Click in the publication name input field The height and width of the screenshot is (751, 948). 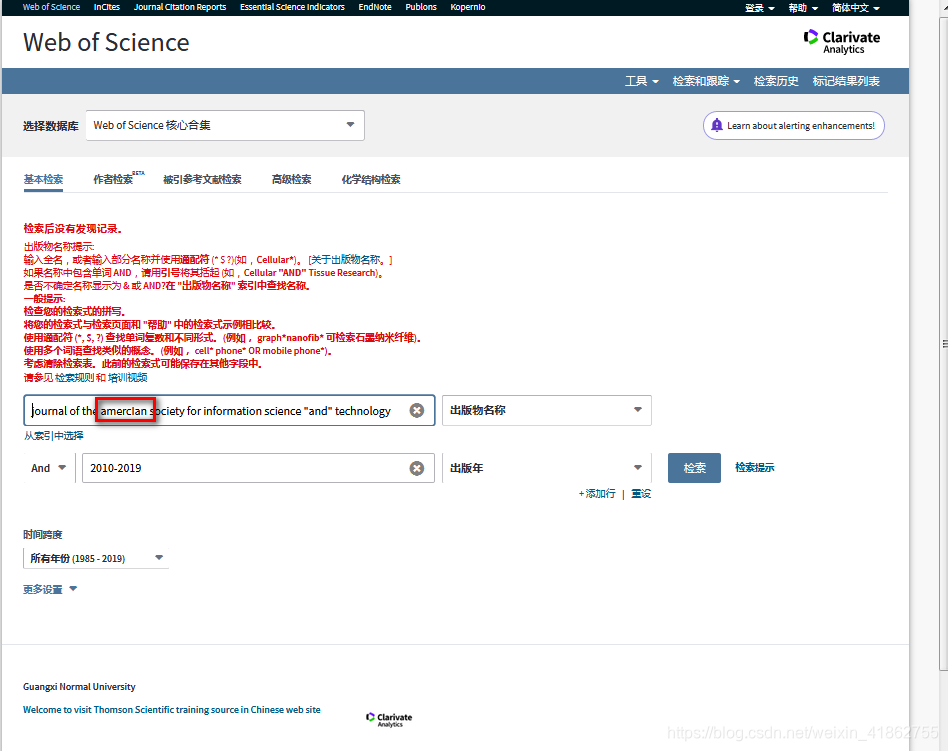click(x=229, y=411)
